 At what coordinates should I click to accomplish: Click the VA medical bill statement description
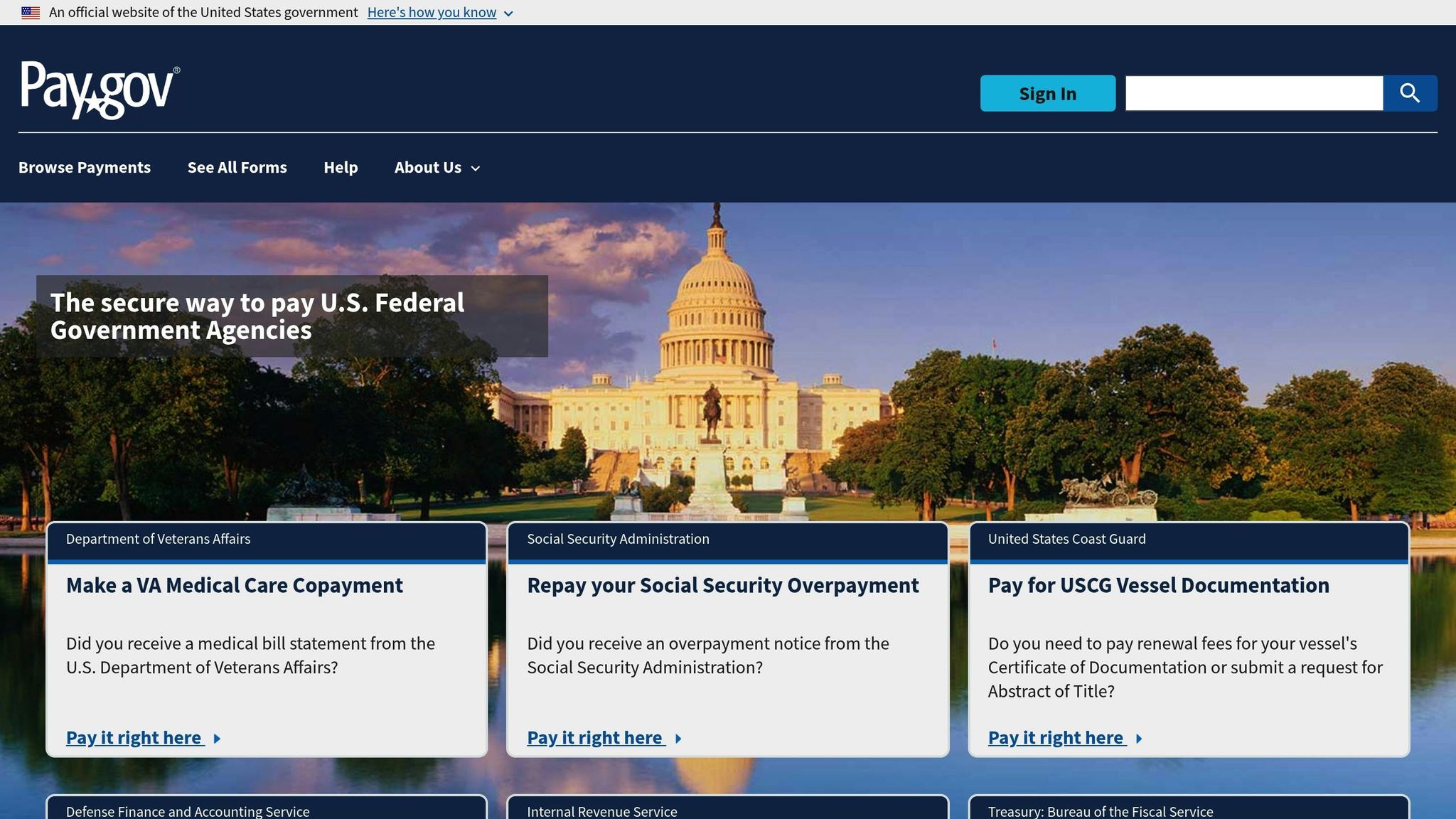coord(250,655)
